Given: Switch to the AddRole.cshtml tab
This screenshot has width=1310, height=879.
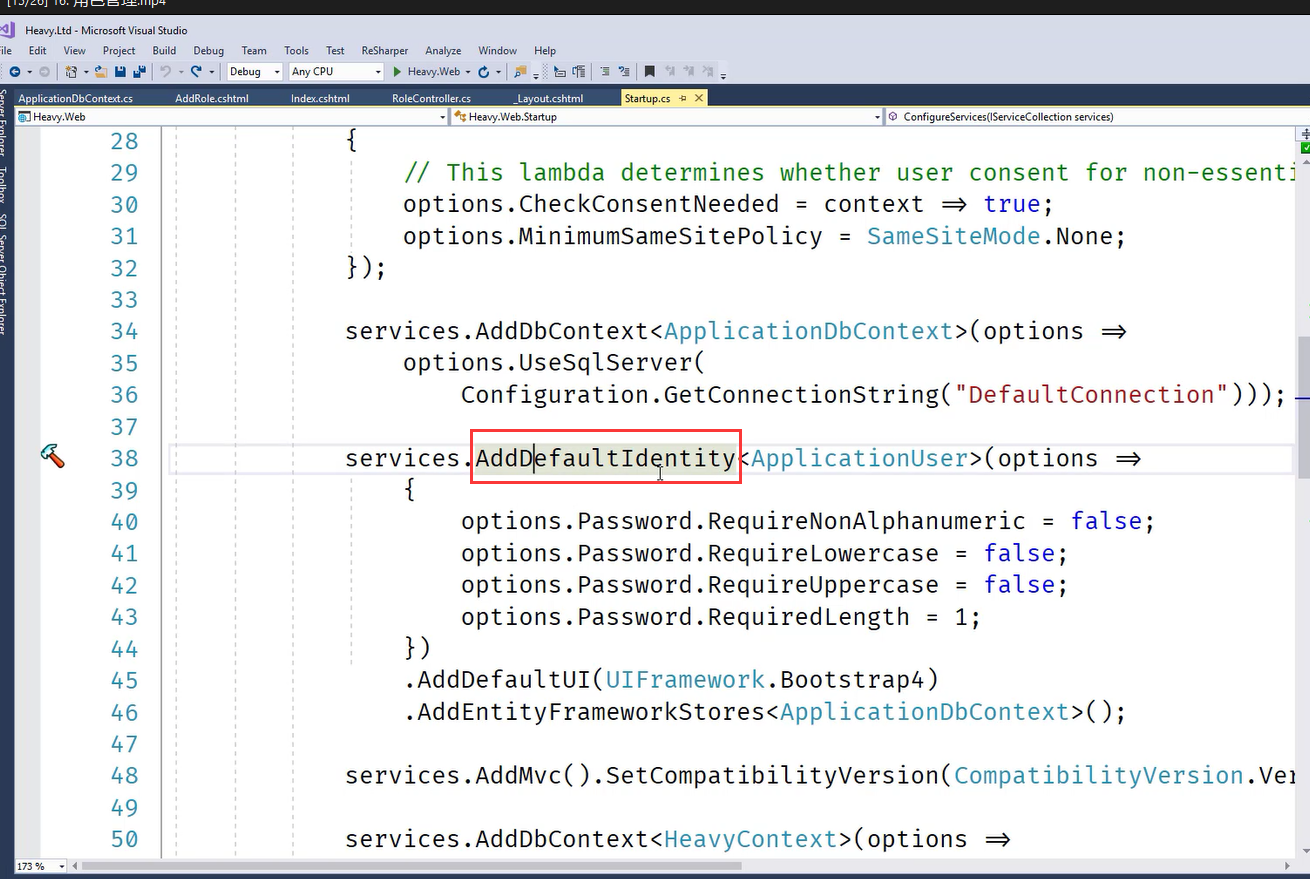Looking at the screenshot, I should coord(211,98).
